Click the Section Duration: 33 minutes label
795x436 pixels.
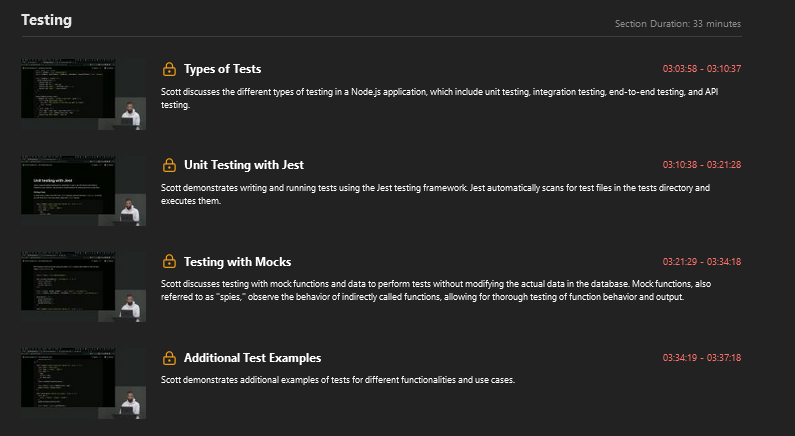coord(678,24)
